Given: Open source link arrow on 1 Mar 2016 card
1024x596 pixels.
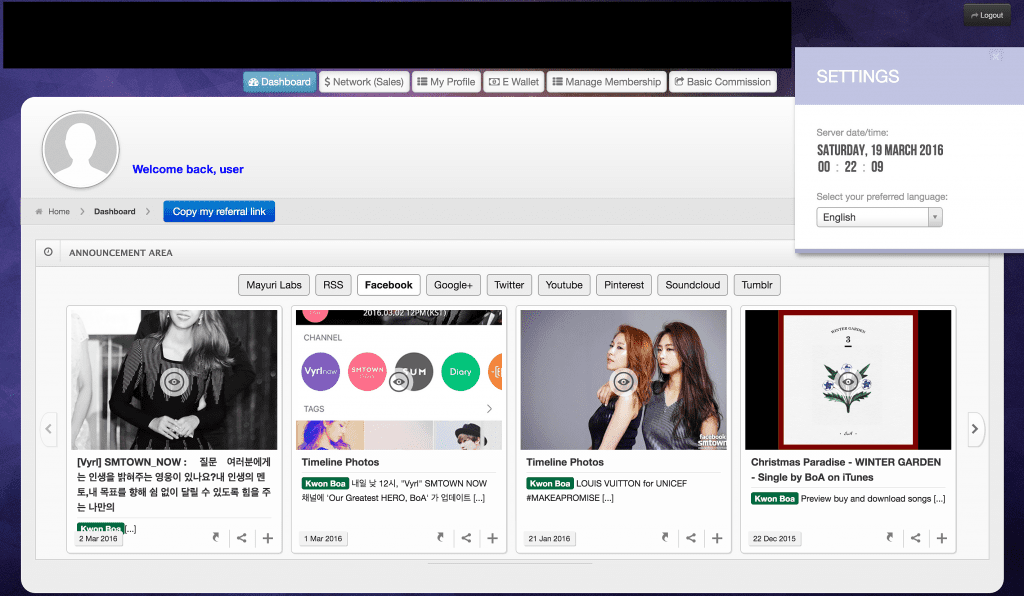Looking at the screenshot, I should click(441, 538).
